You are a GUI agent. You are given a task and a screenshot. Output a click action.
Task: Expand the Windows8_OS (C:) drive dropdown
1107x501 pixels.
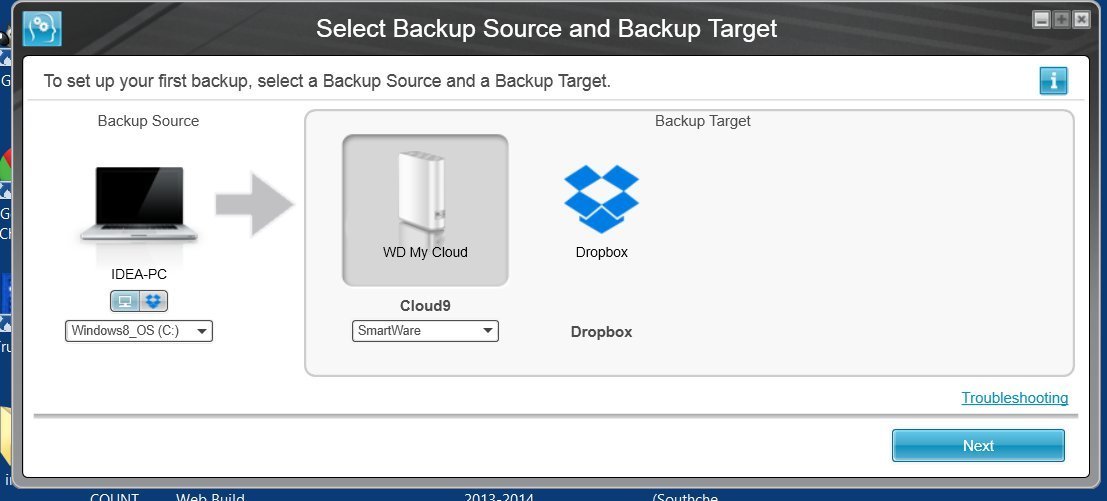[139, 331]
